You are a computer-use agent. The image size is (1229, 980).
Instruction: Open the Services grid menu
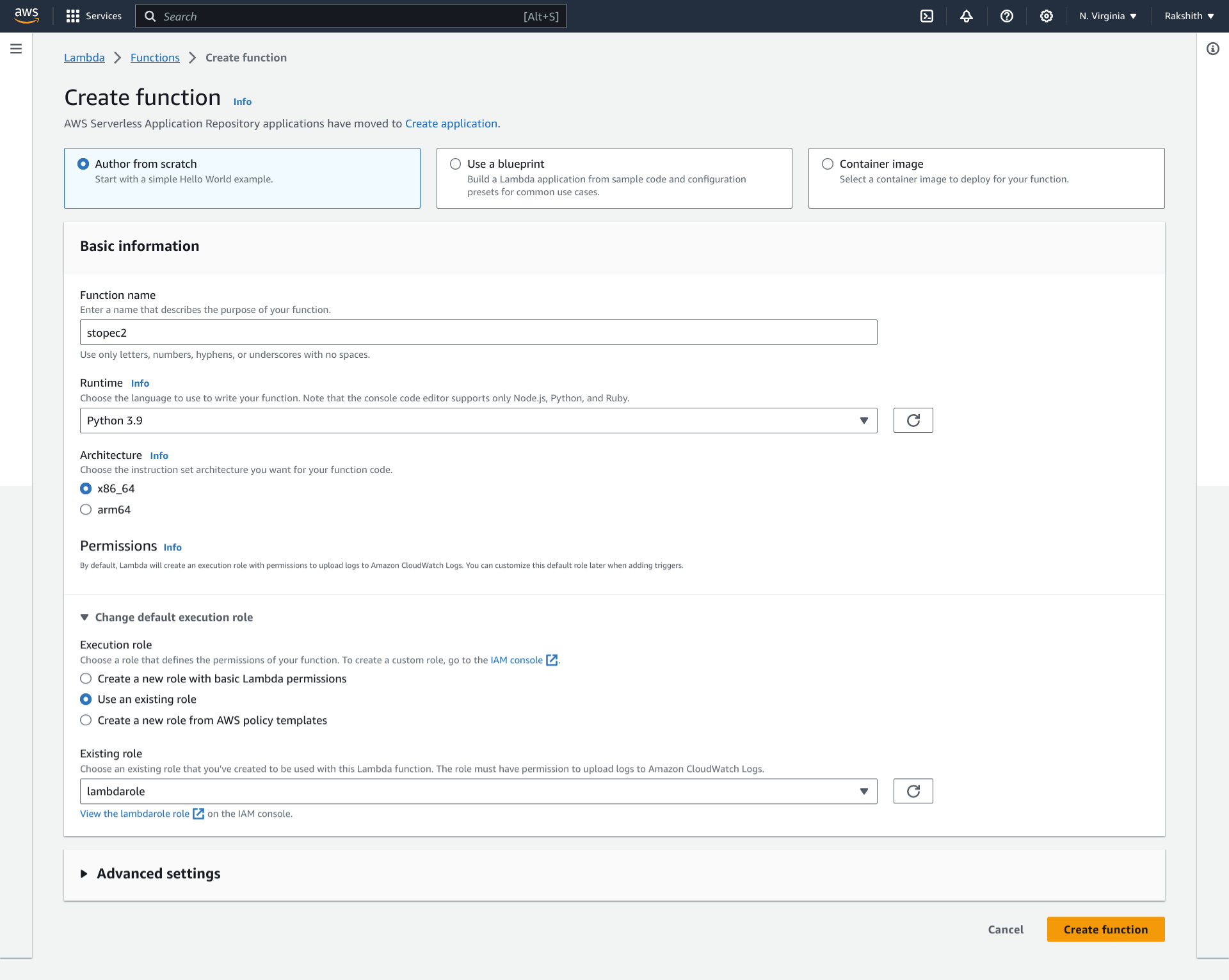93,16
